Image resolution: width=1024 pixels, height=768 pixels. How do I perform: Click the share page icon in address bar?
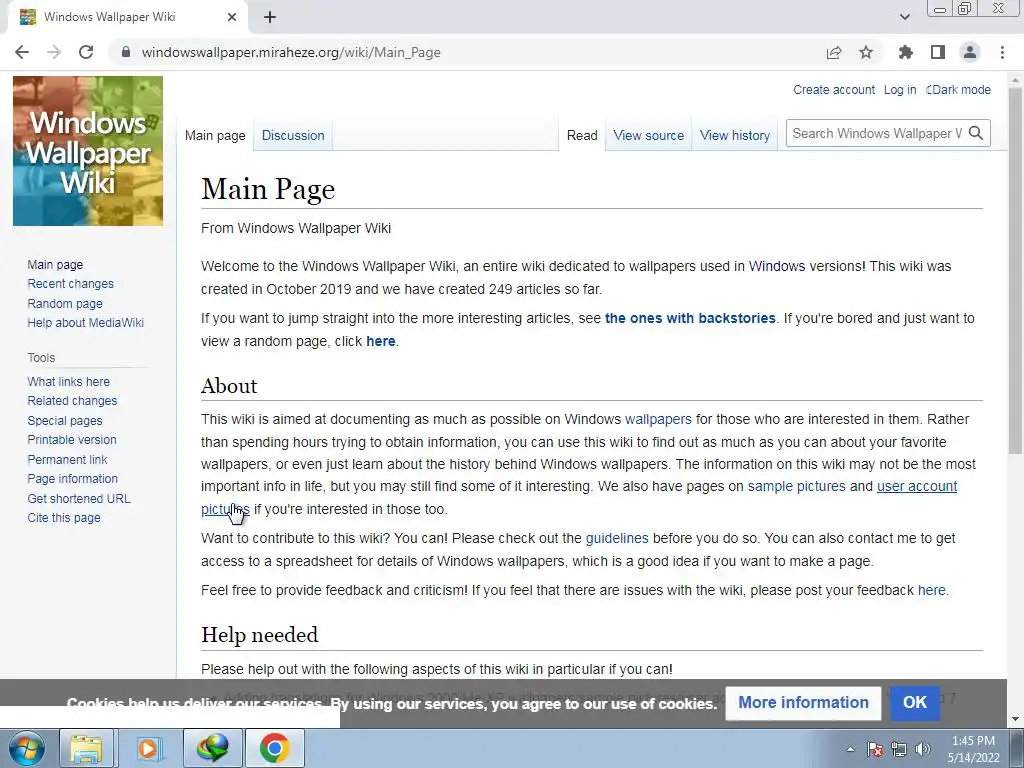tap(834, 52)
